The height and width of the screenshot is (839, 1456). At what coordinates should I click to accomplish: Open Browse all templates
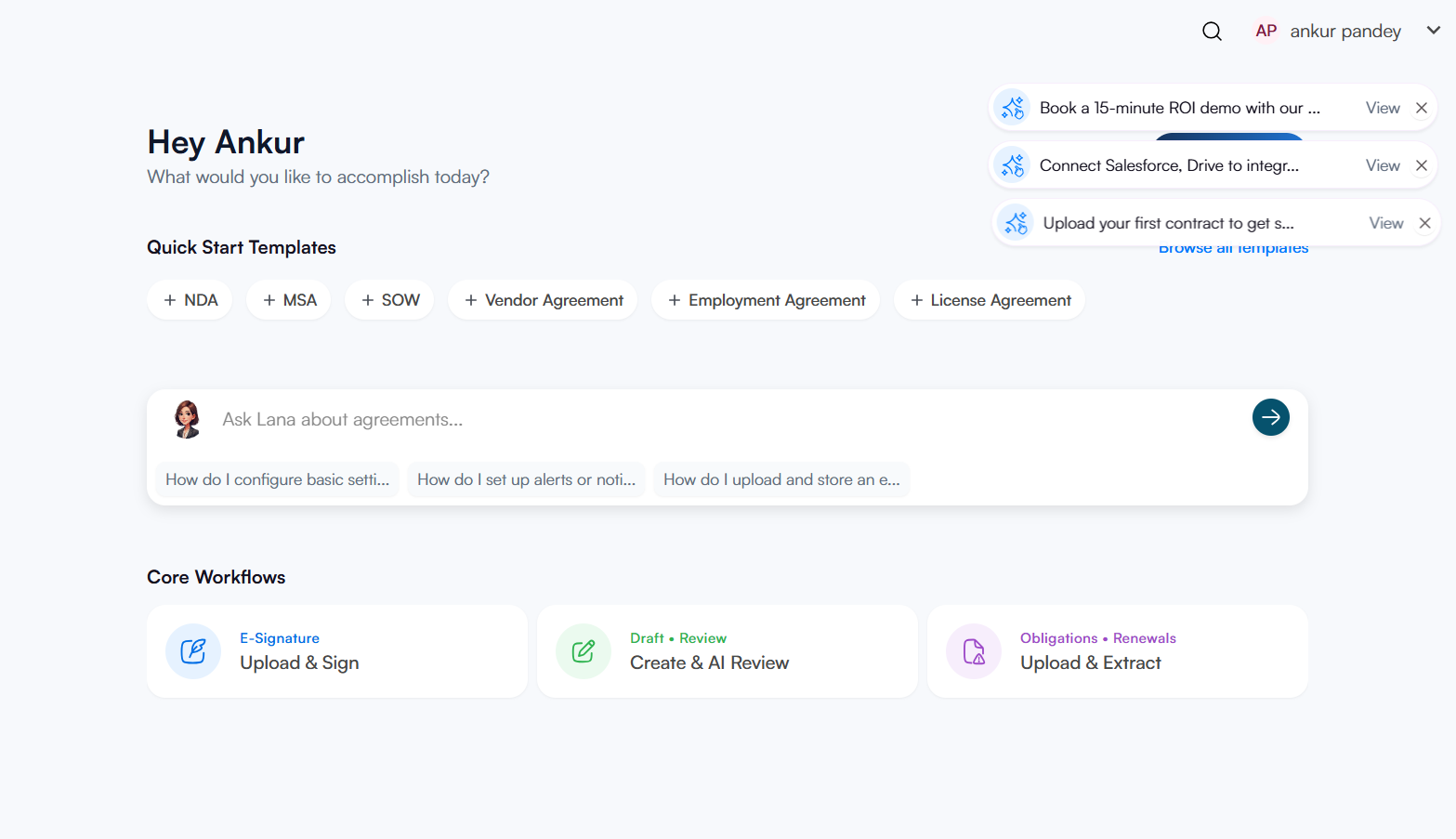pos(1233,247)
